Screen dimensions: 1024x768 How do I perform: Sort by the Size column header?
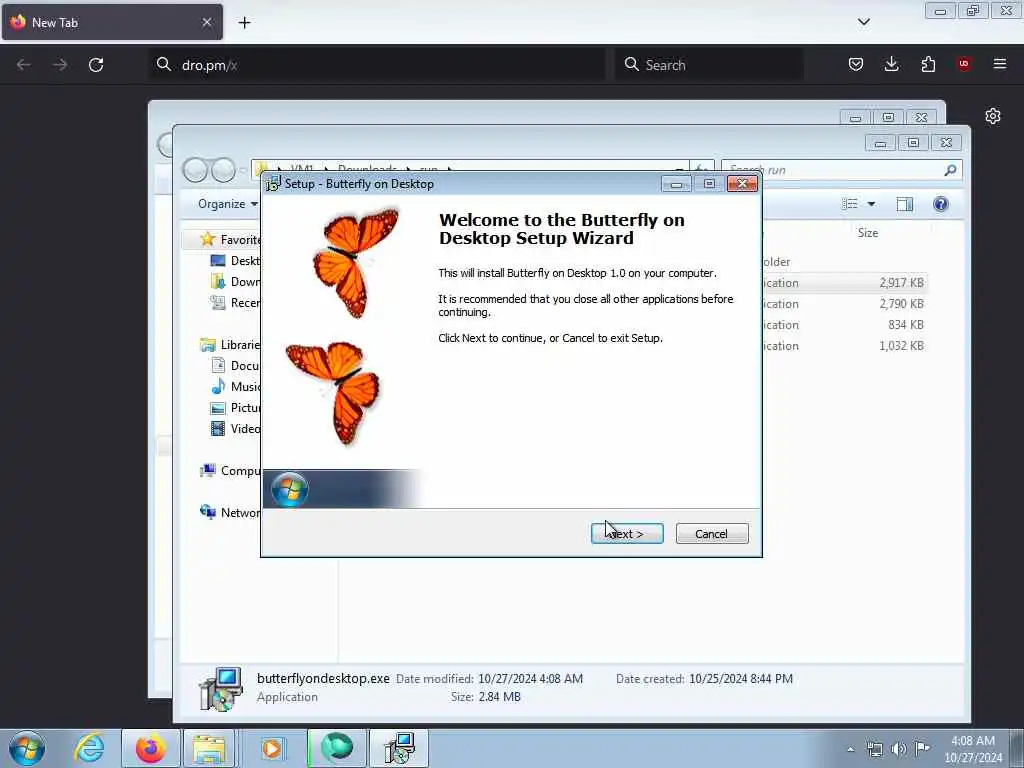point(868,232)
